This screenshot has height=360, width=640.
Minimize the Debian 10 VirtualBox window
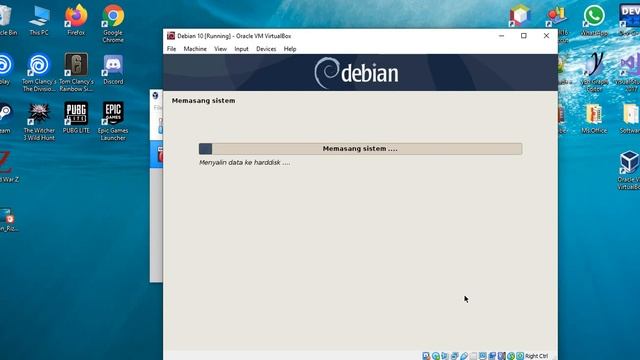point(501,36)
